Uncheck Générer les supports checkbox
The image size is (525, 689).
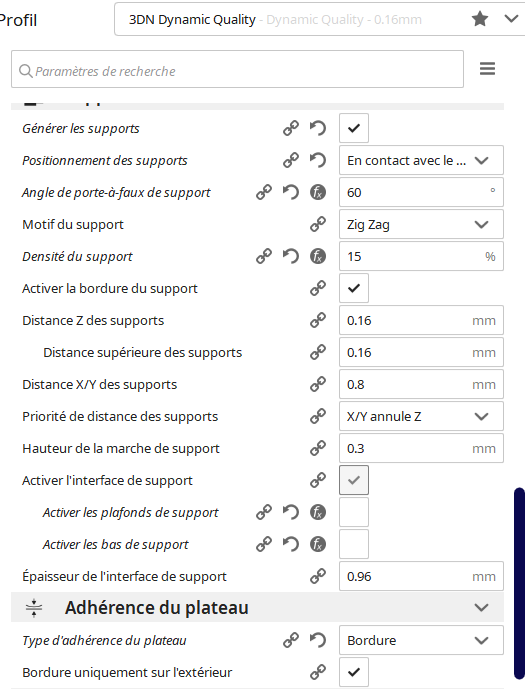354,128
